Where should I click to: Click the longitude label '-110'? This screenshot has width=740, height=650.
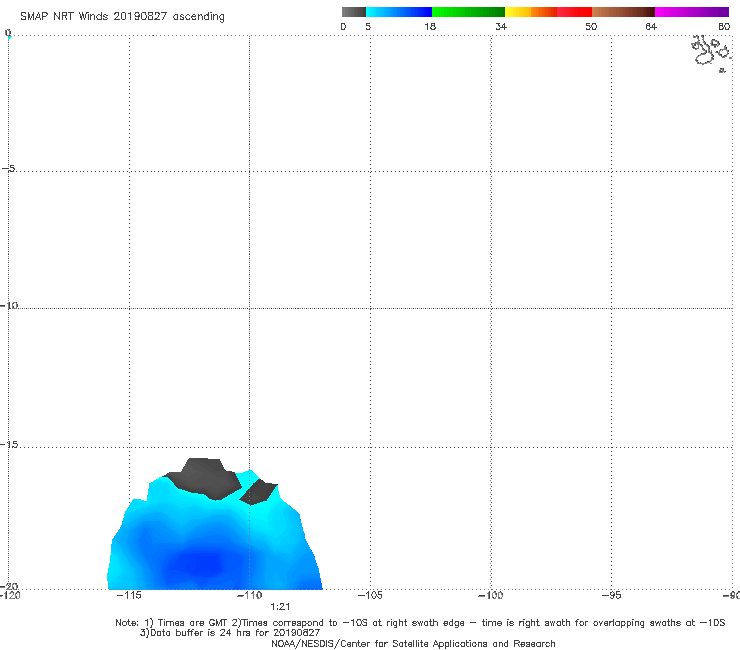click(x=249, y=595)
